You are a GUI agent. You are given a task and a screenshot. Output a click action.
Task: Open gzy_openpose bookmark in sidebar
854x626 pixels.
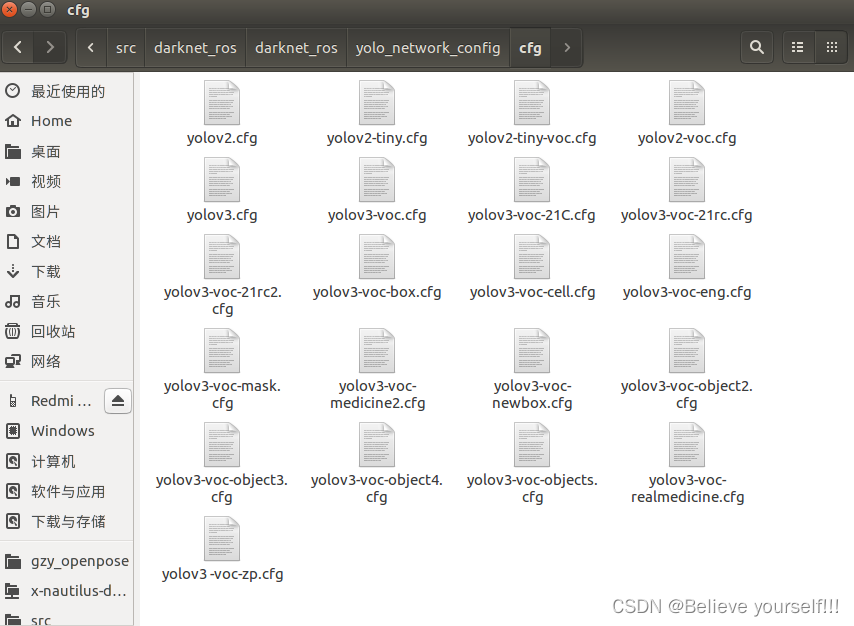(66, 561)
